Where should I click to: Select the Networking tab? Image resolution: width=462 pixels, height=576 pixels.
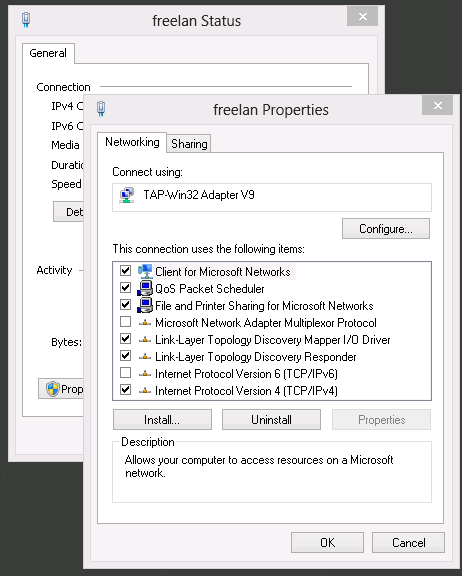pos(132,142)
